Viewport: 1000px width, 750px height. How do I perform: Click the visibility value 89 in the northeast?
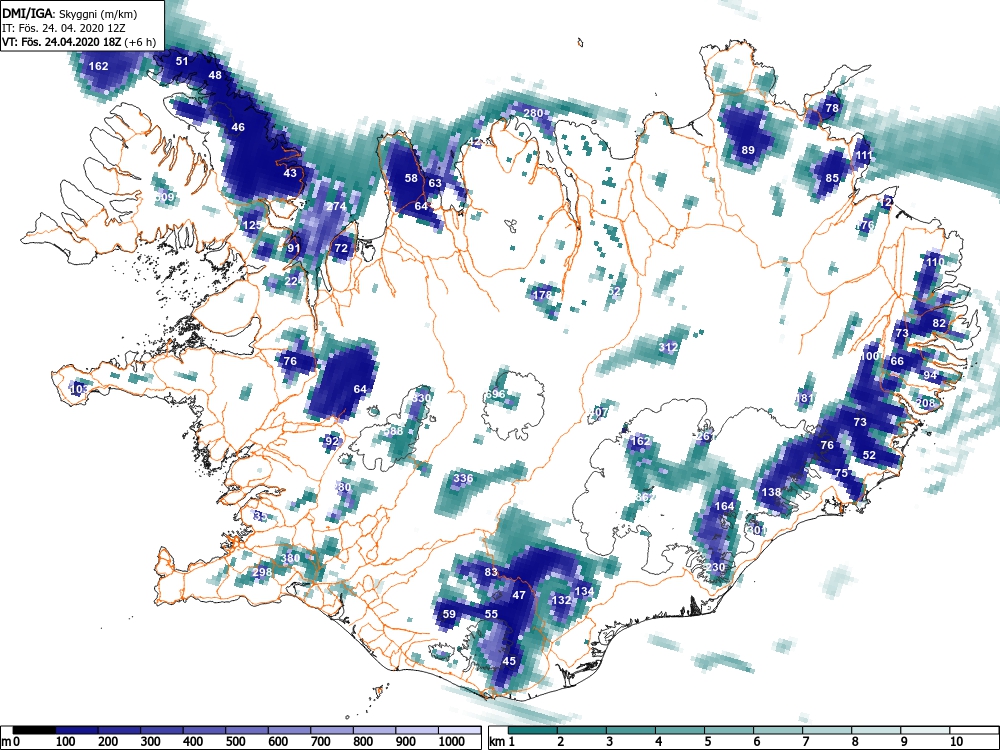pos(748,151)
